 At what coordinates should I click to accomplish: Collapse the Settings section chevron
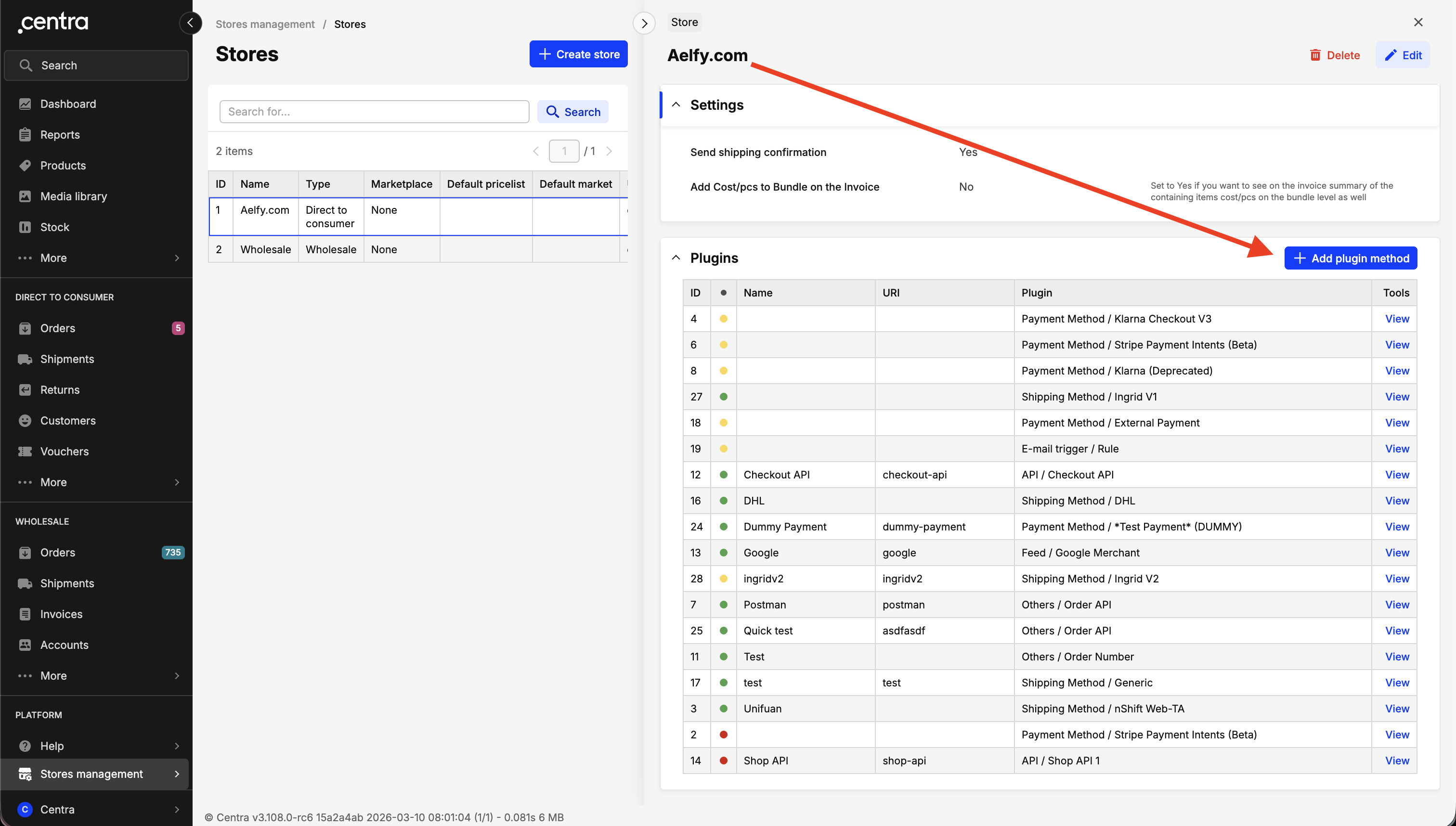tap(676, 105)
